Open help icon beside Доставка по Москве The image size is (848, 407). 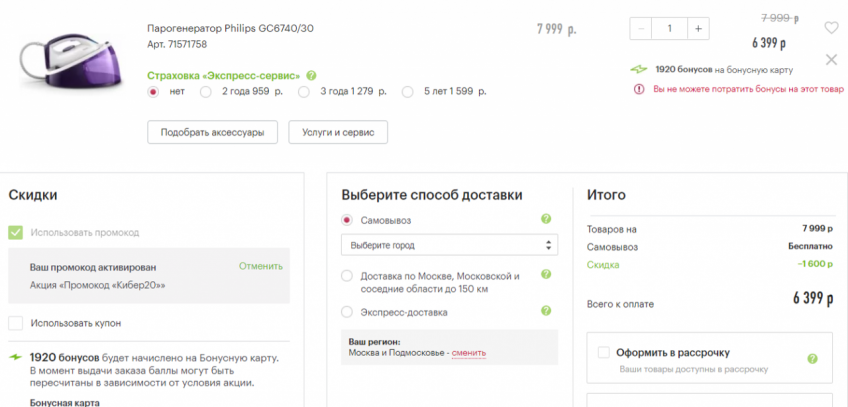point(546,275)
